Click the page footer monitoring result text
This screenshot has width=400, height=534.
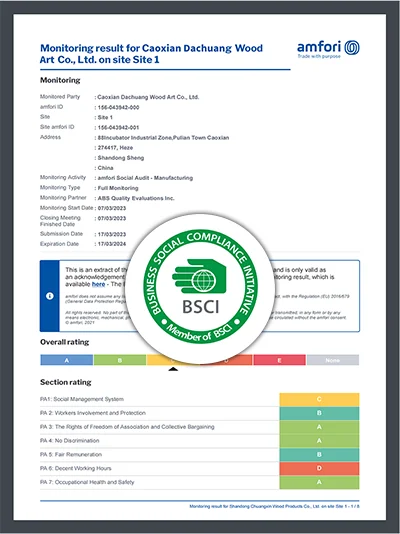click(x=274, y=506)
